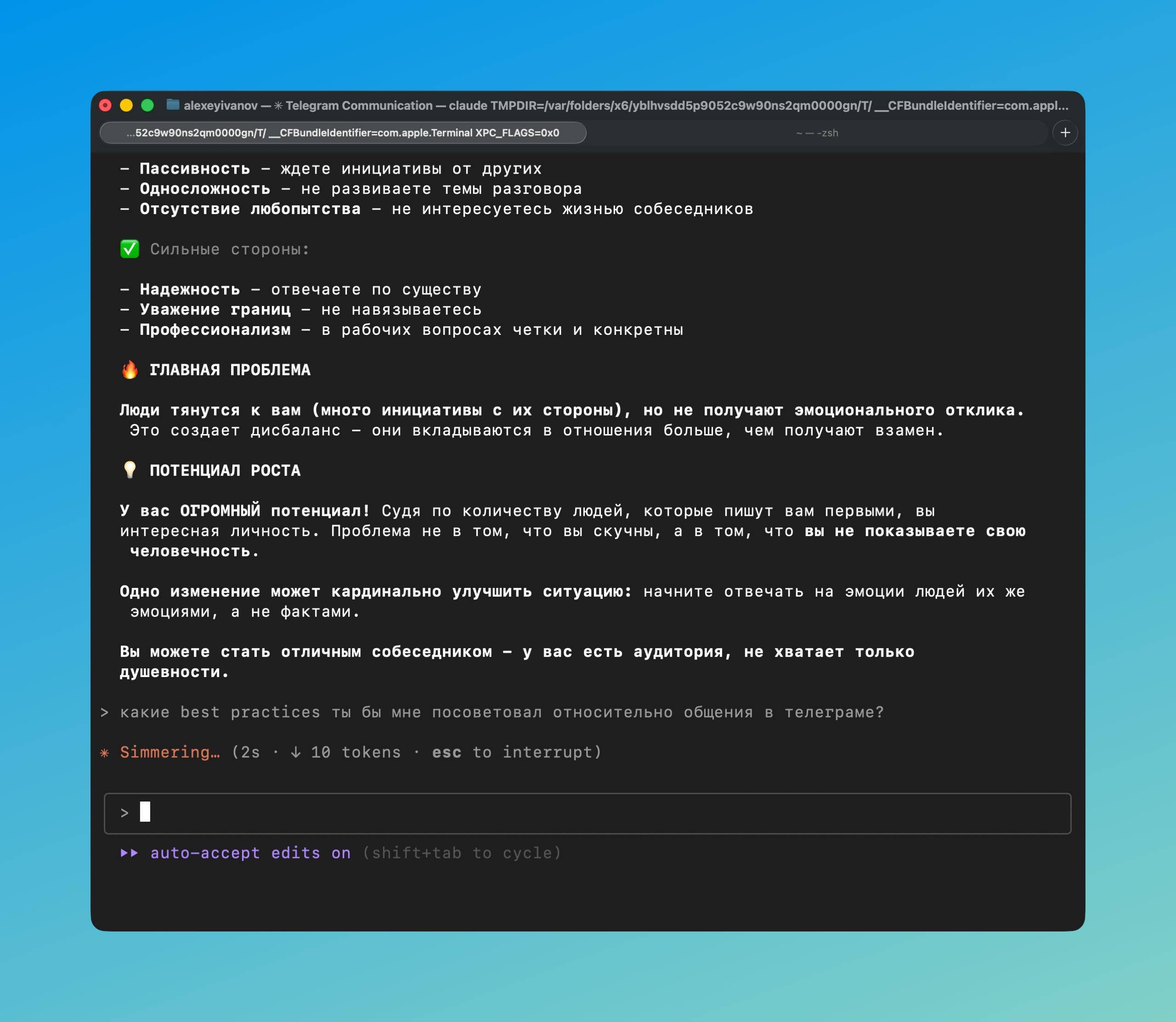Image resolution: width=1176 pixels, height=1022 pixels.
Task: Select the claude XPC_FLAGS=0x0 terminal tab
Action: [343, 133]
